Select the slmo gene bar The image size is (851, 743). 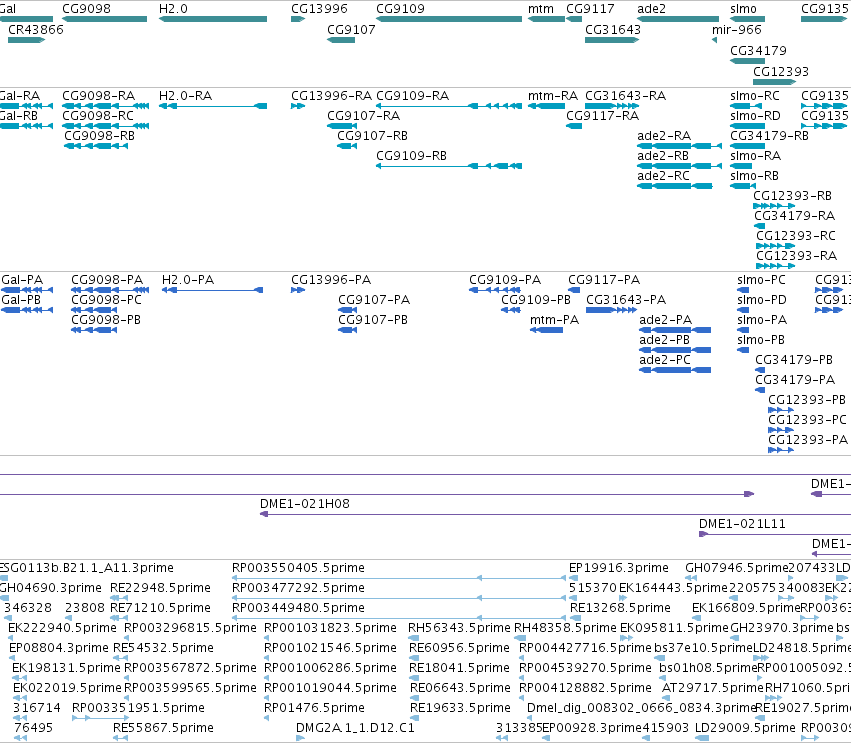pyautogui.click(x=748, y=19)
